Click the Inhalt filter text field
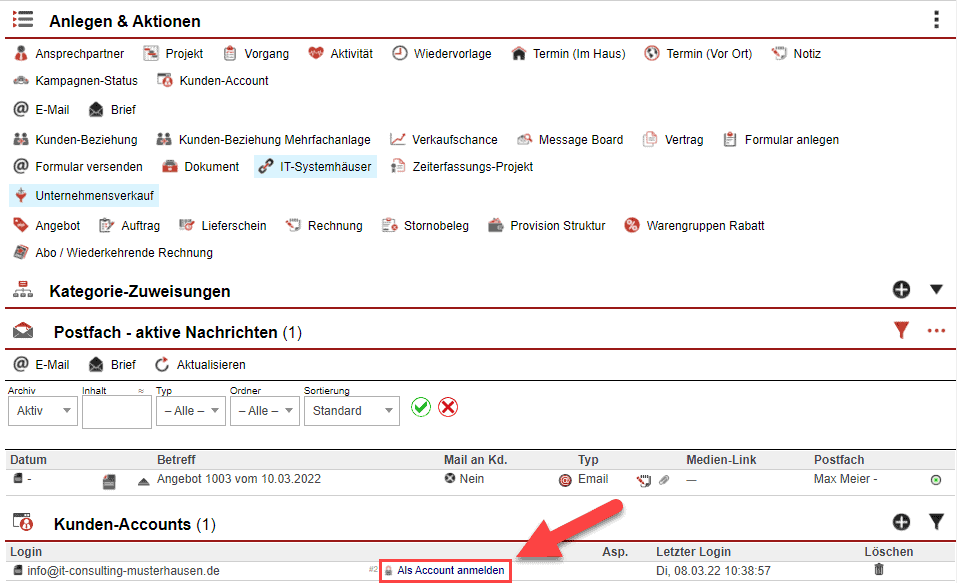Screen dimensions: 957x583 tap(116, 411)
